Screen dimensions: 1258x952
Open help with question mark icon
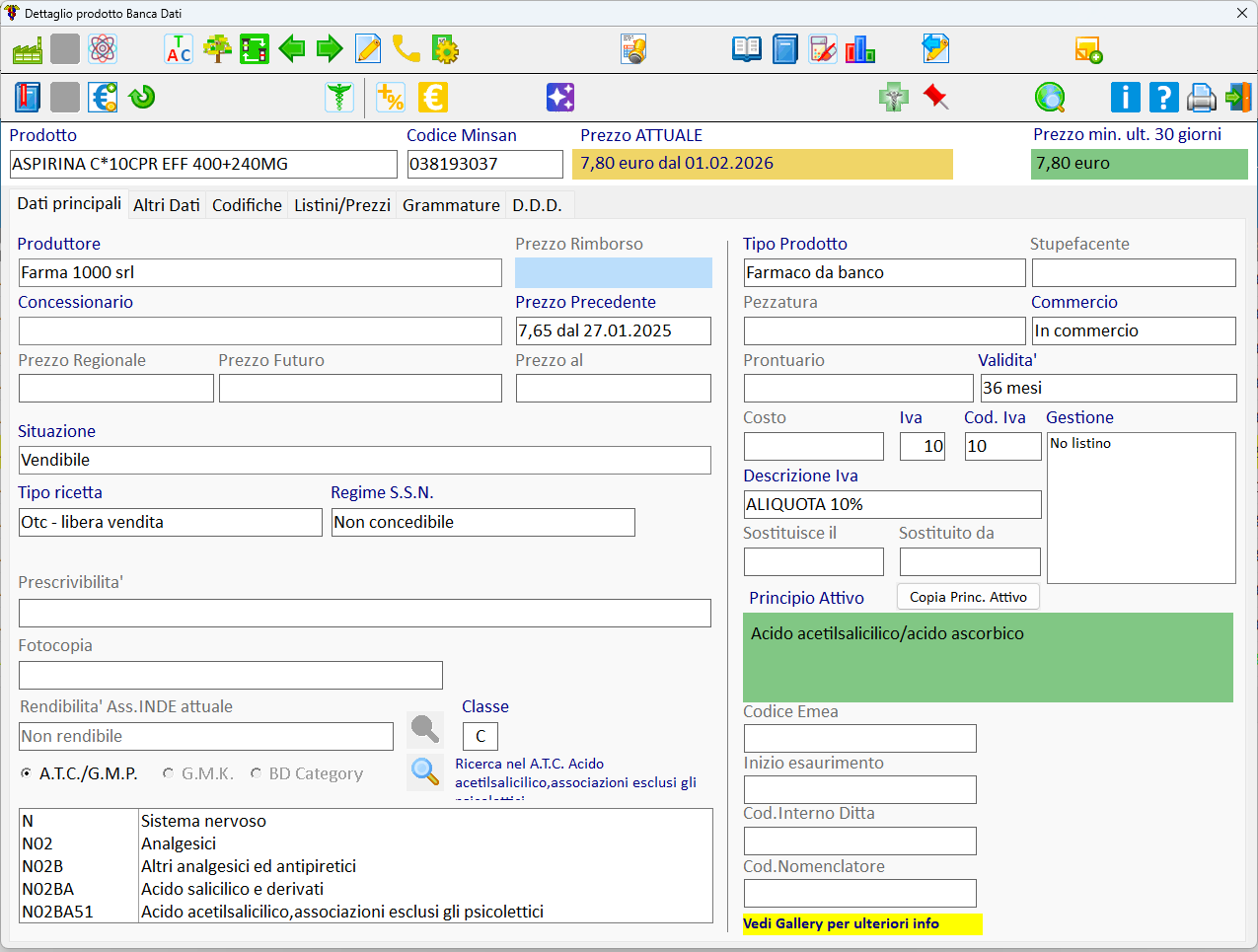point(1164,97)
